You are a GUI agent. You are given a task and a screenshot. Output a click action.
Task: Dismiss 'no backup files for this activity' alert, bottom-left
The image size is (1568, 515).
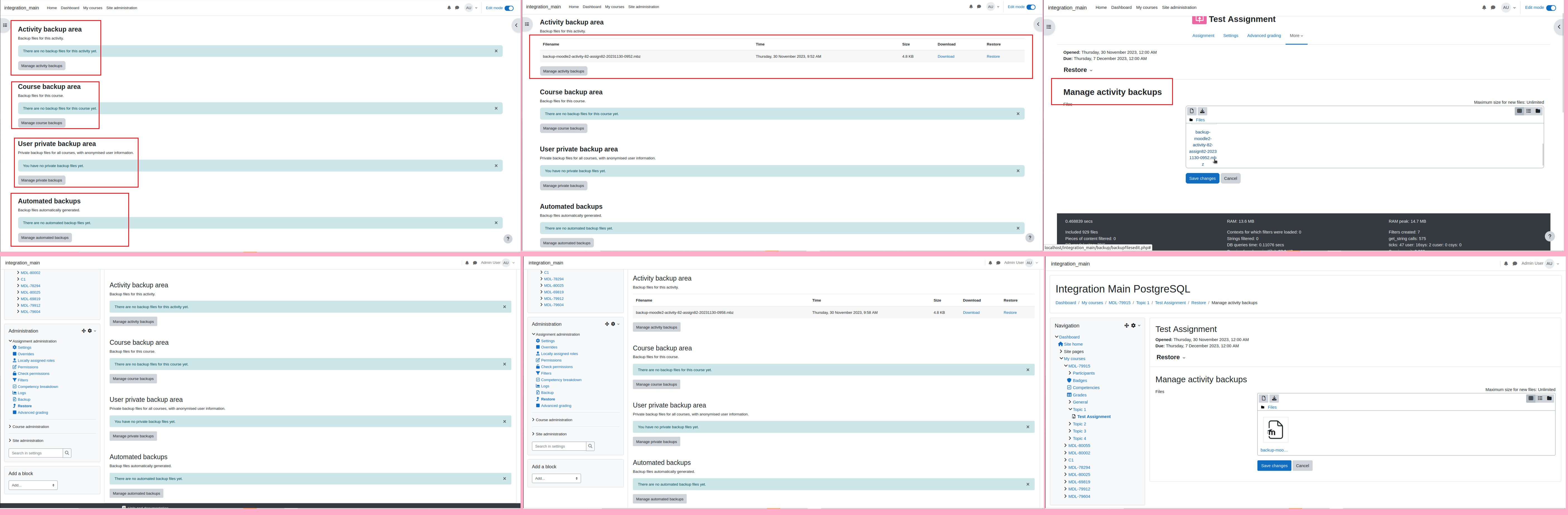[x=505, y=307]
